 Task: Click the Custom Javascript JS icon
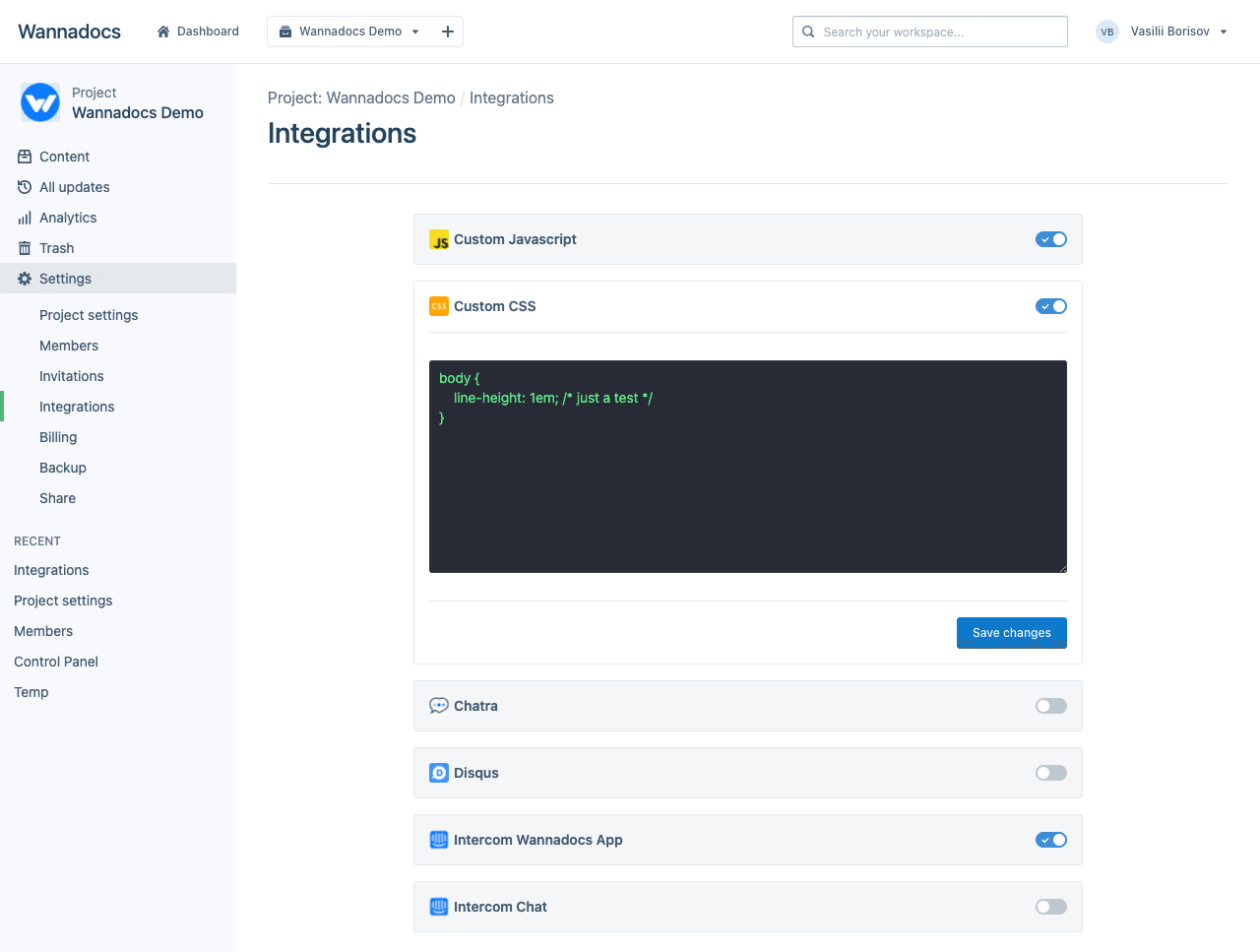pos(439,239)
